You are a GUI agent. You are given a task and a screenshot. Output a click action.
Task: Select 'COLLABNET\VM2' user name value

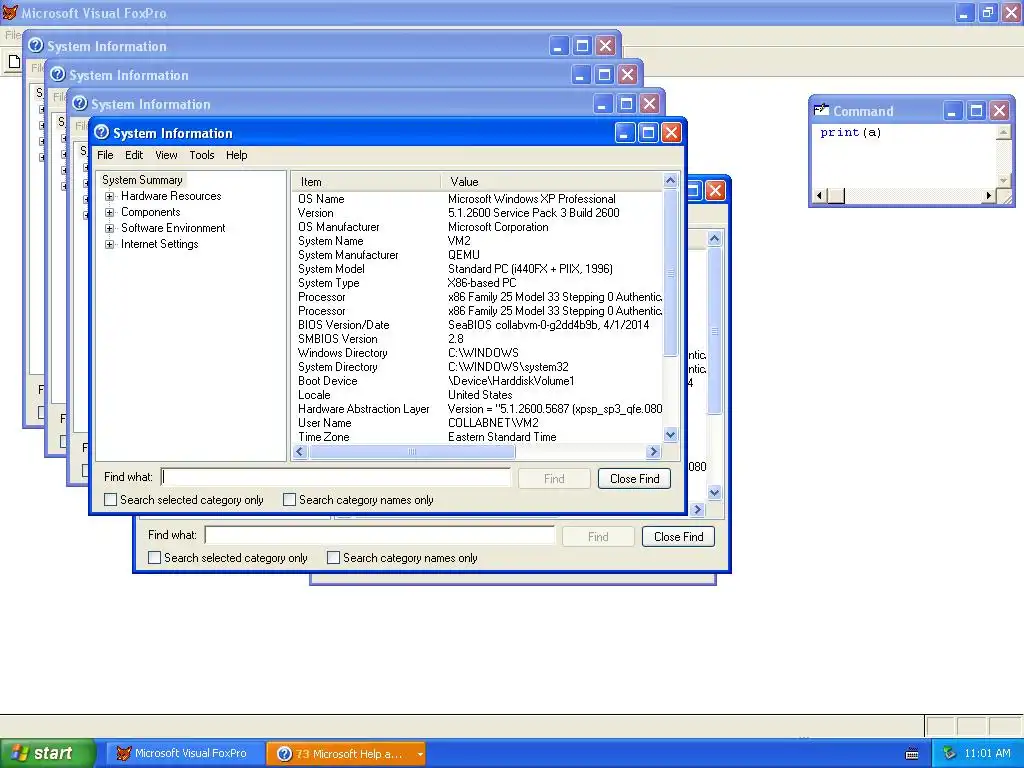(493, 423)
